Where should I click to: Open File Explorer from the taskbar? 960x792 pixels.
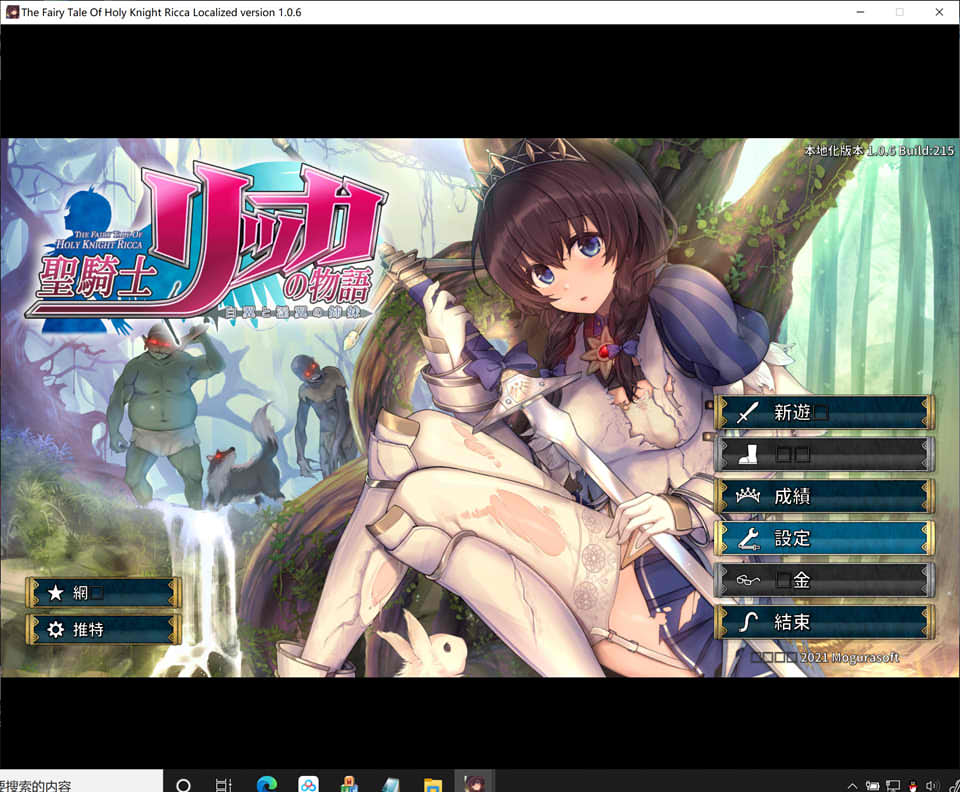[433, 784]
